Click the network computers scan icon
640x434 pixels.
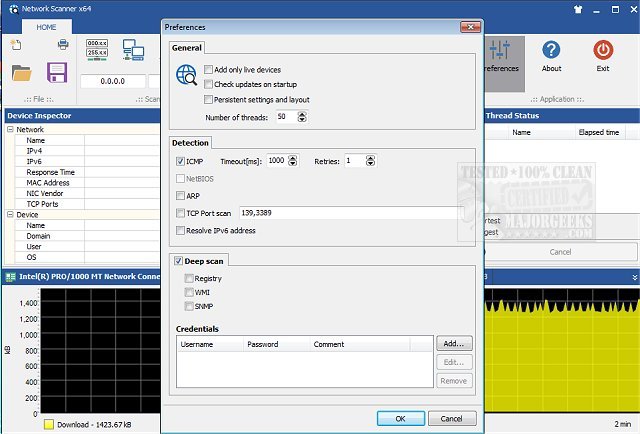132,49
